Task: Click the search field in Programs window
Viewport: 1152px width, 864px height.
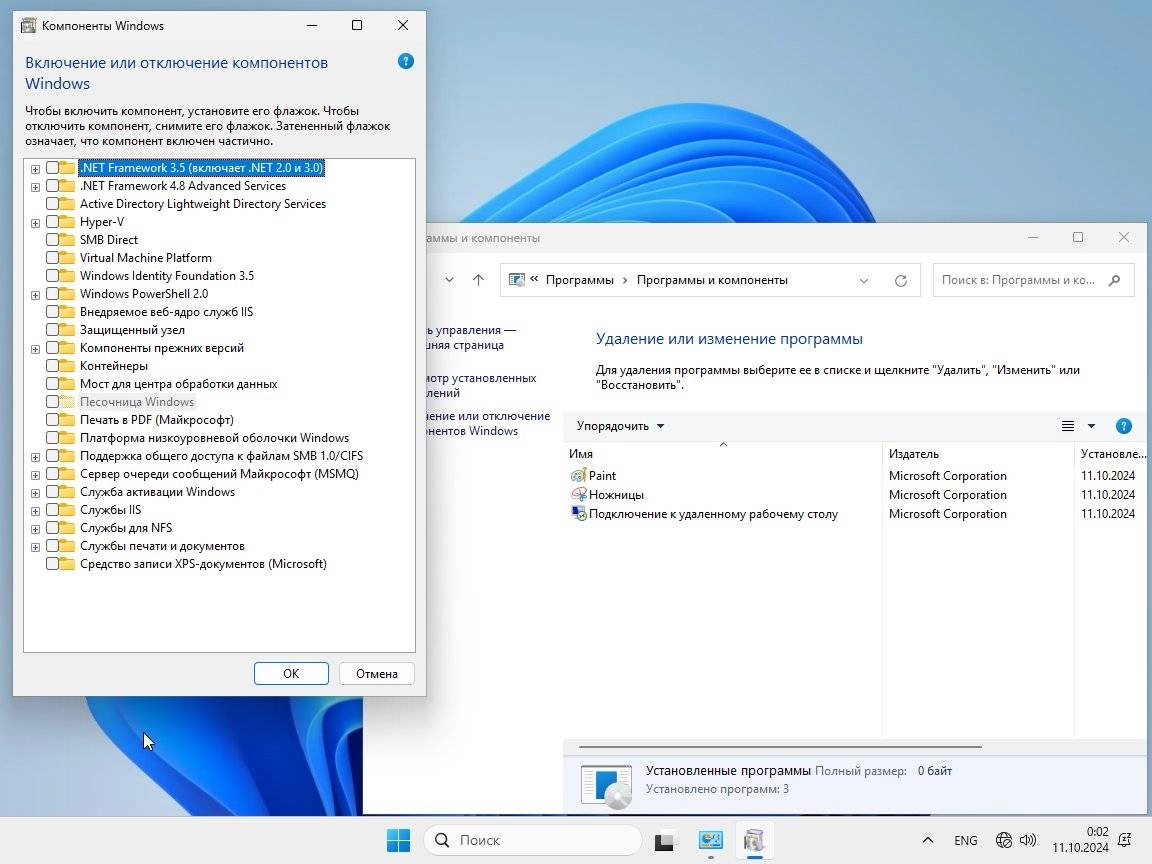Action: point(1034,280)
